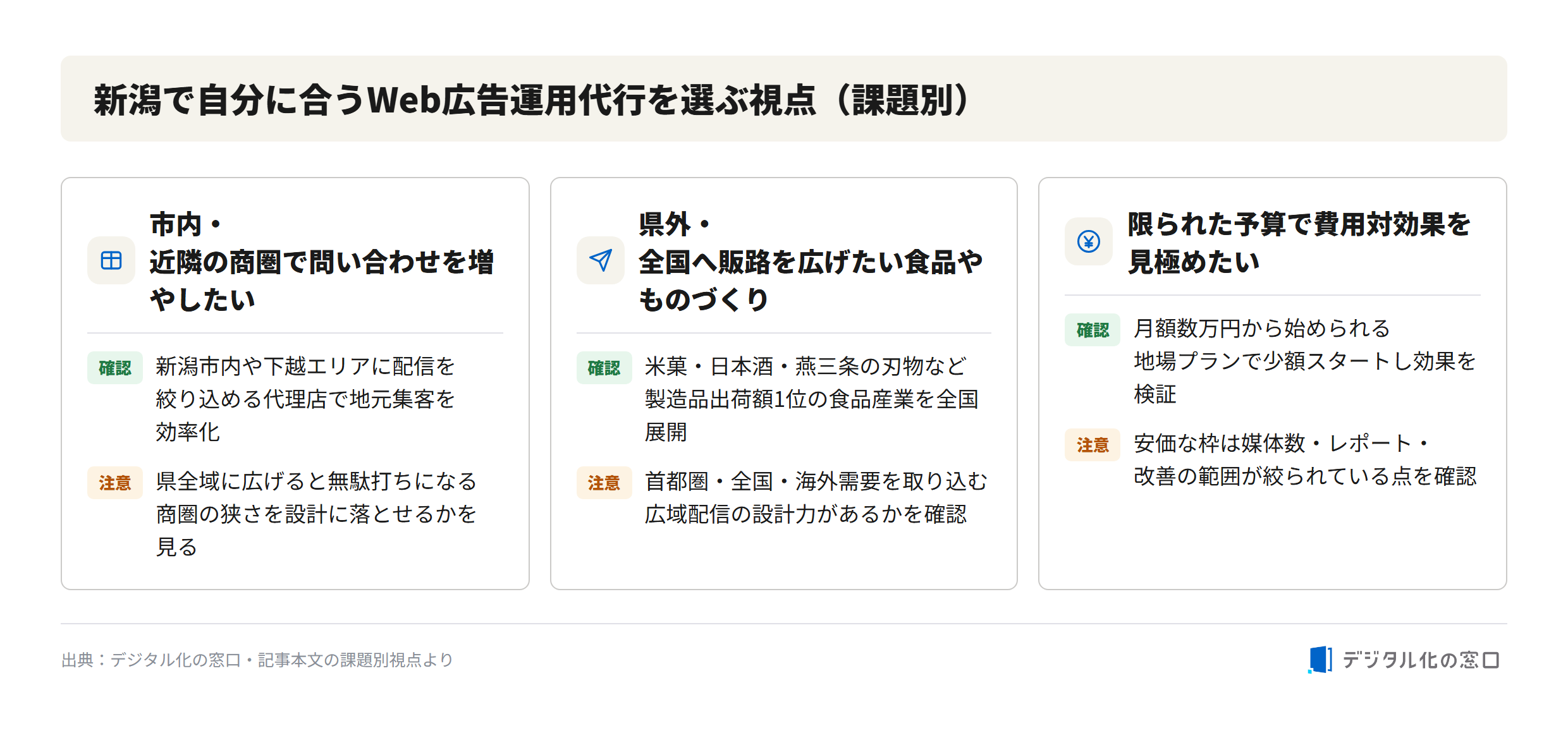Click text 首都圏・全国・海外需要を取り込む
This screenshot has height=733, width=1568.
(816, 481)
